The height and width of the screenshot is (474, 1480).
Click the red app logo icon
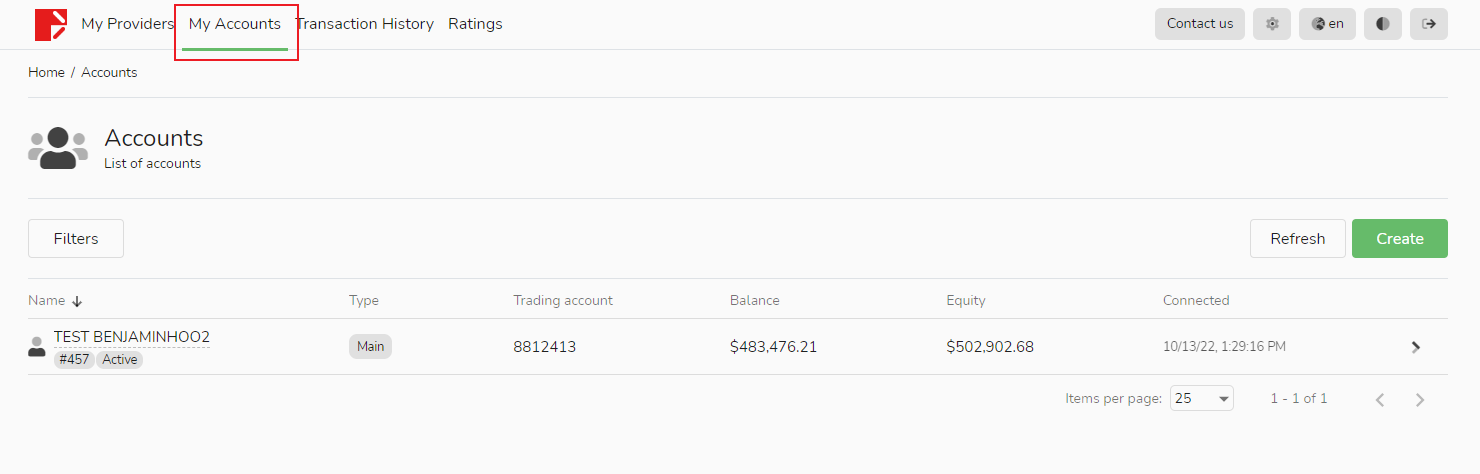tap(51, 24)
